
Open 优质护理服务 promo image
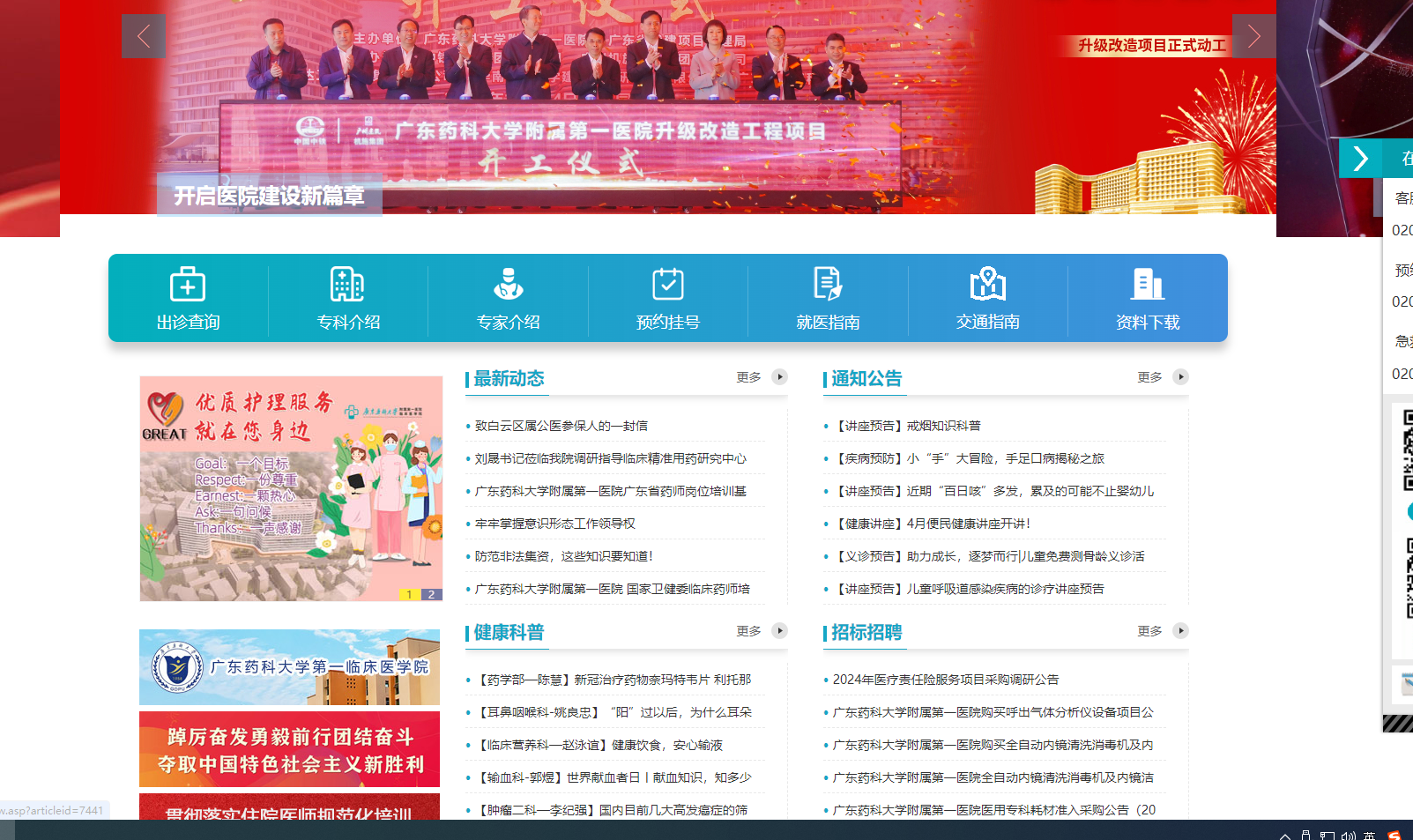click(x=291, y=488)
